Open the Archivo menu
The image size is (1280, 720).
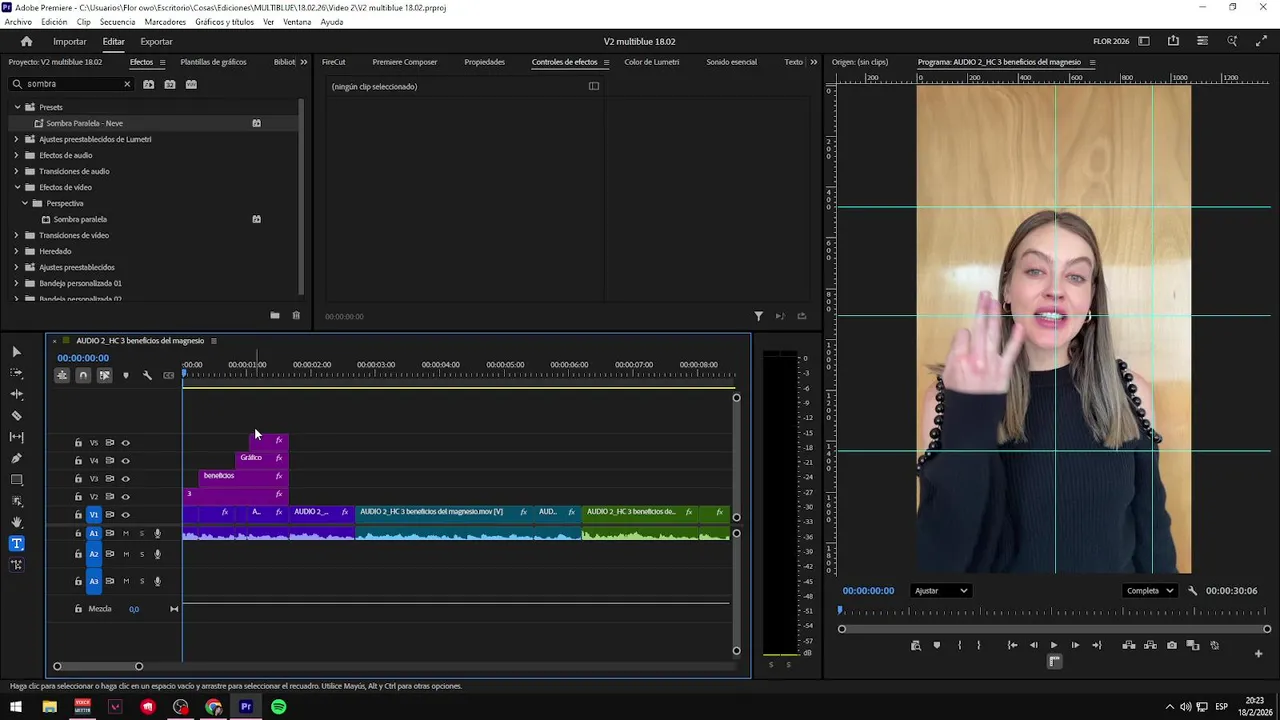point(18,22)
